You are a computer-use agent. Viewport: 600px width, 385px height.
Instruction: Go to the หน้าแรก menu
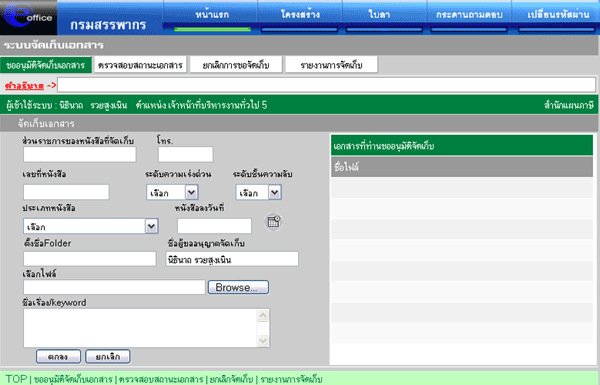coord(212,15)
